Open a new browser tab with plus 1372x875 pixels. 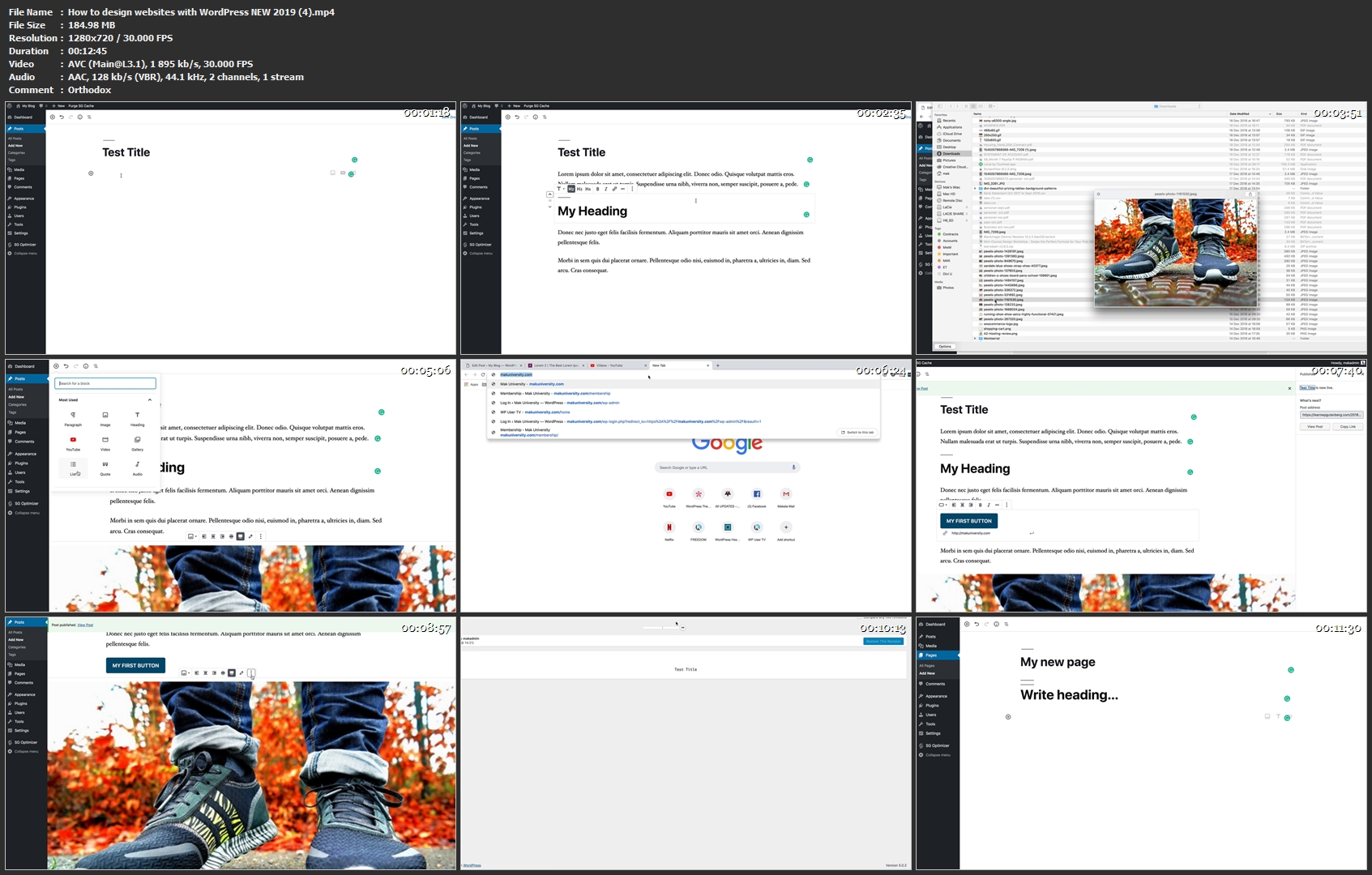tap(718, 365)
